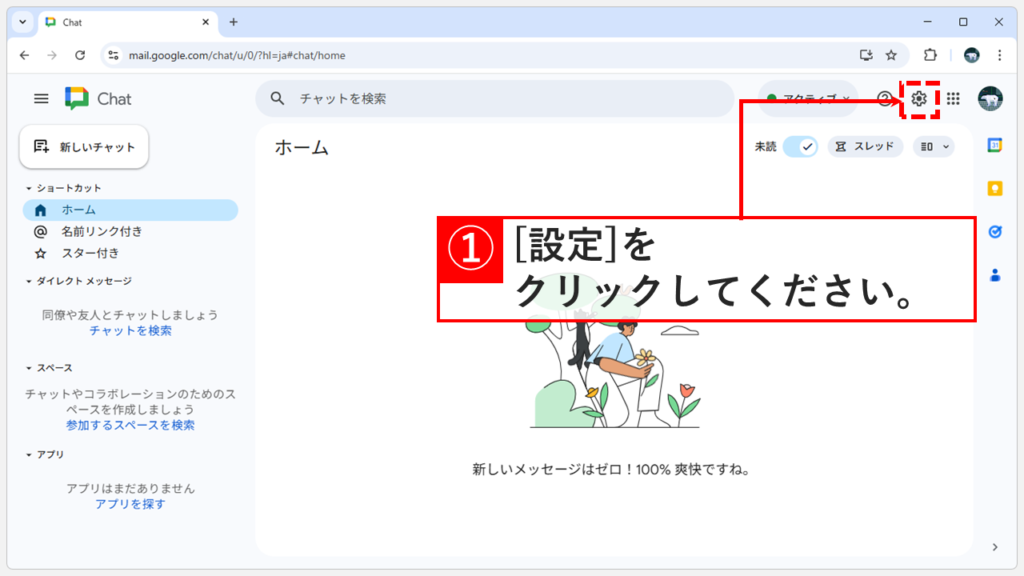This screenshot has width=1024, height=576.
Task: Open Google Calendar in the side panel
Action: pos(995,146)
